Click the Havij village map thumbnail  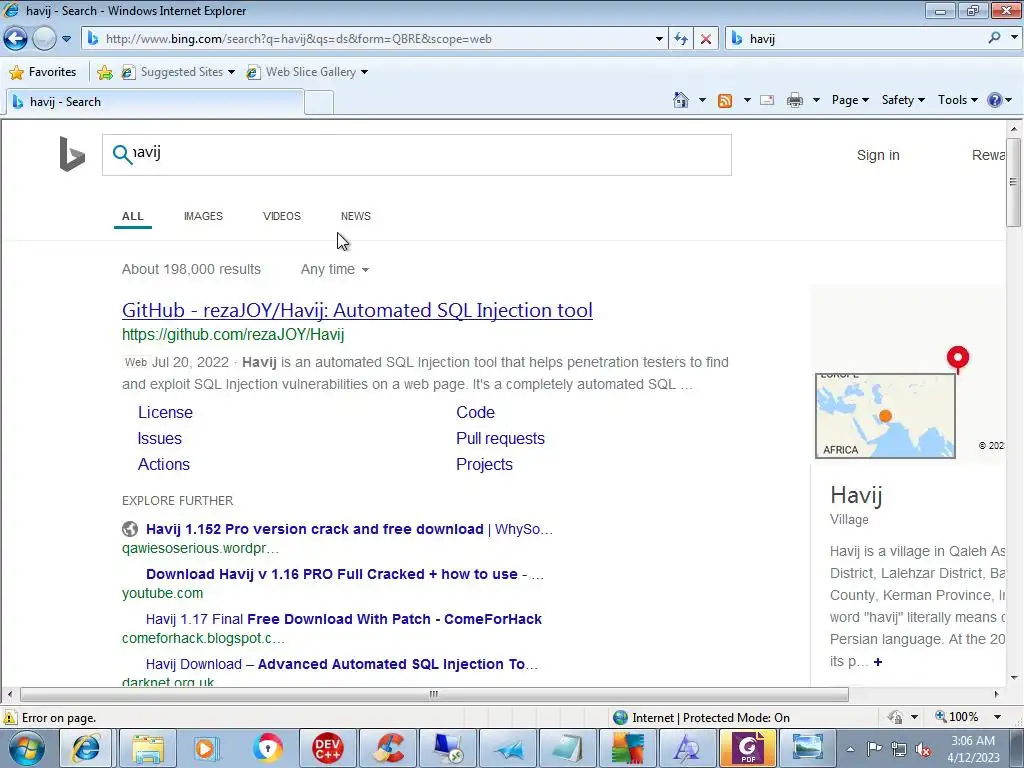pos(885,415)
